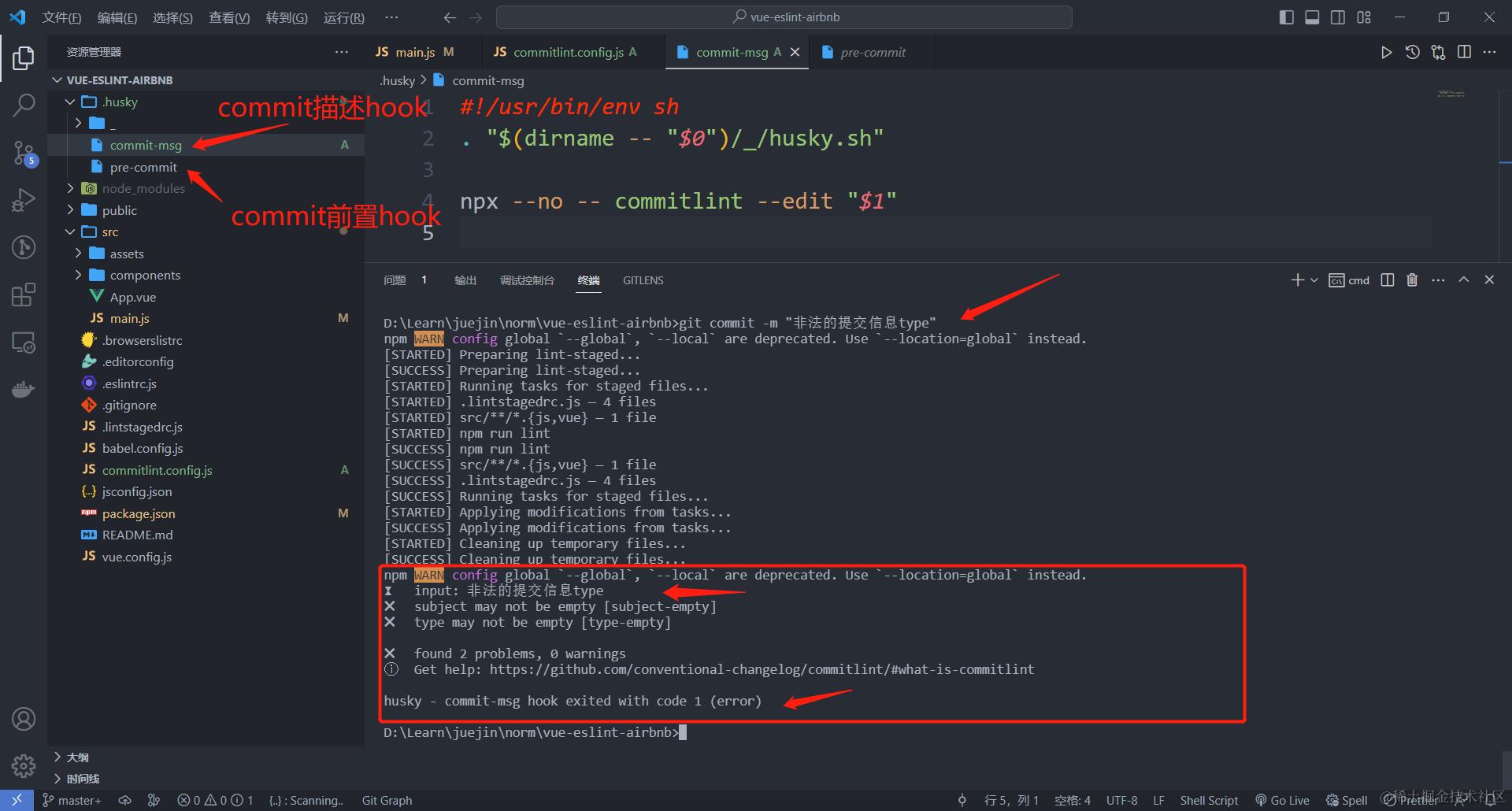
Task: Go back in navigation history
Action: pyautogui.click(x=450, y=17)
